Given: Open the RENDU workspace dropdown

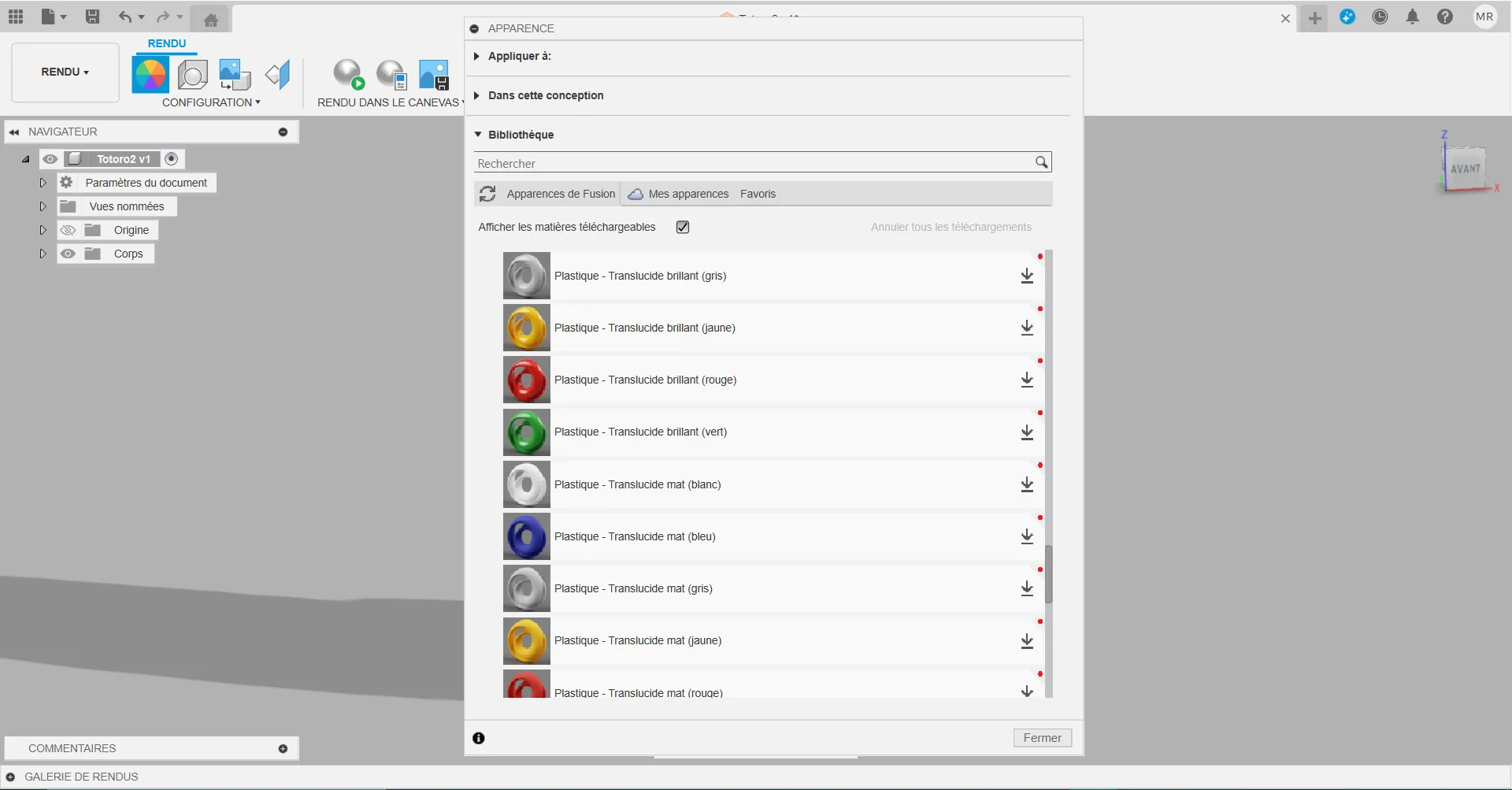Looking at the screenshot, I should pos(65,72).
